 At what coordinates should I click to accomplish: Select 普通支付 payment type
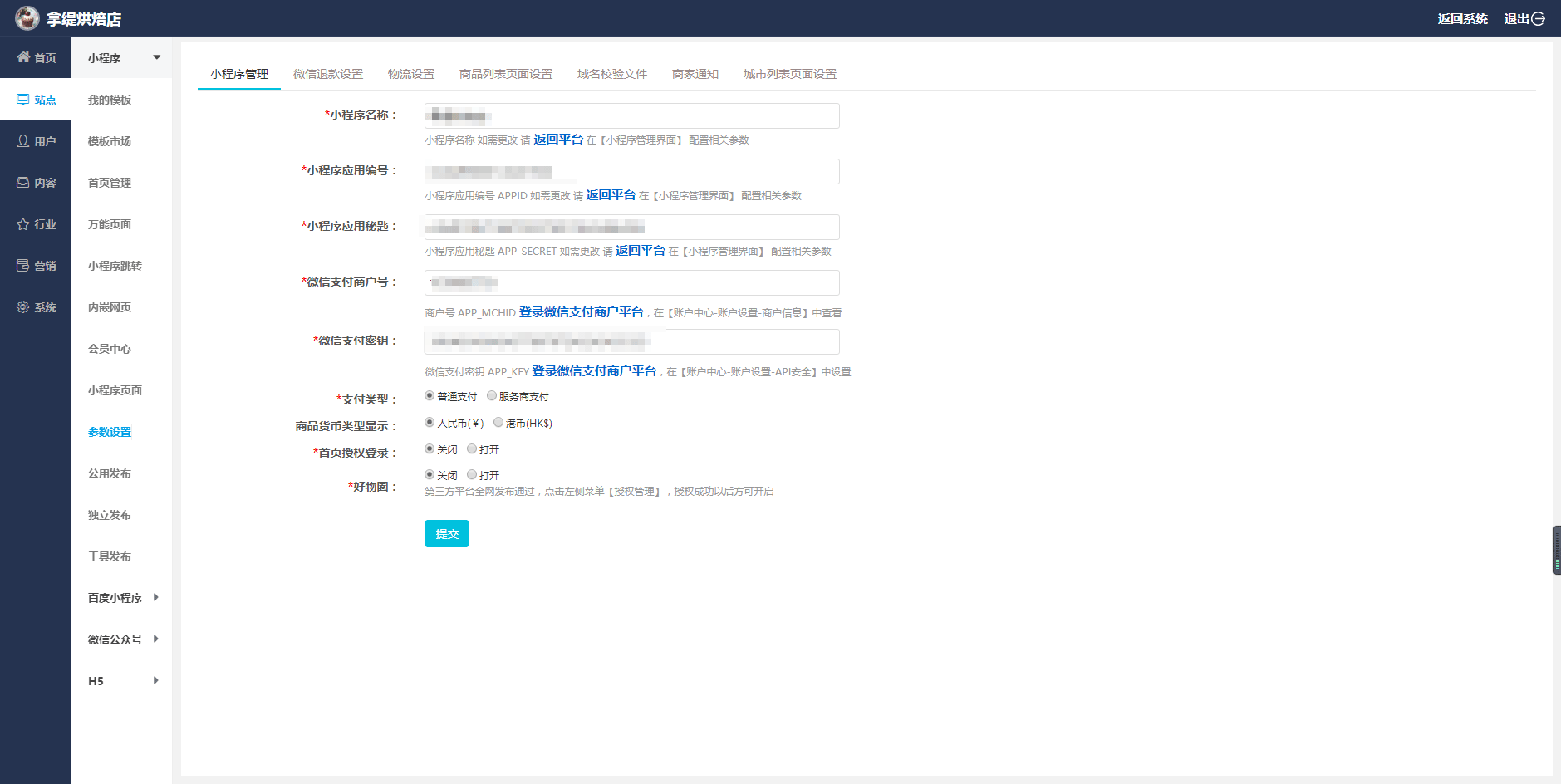coord(430,396)
